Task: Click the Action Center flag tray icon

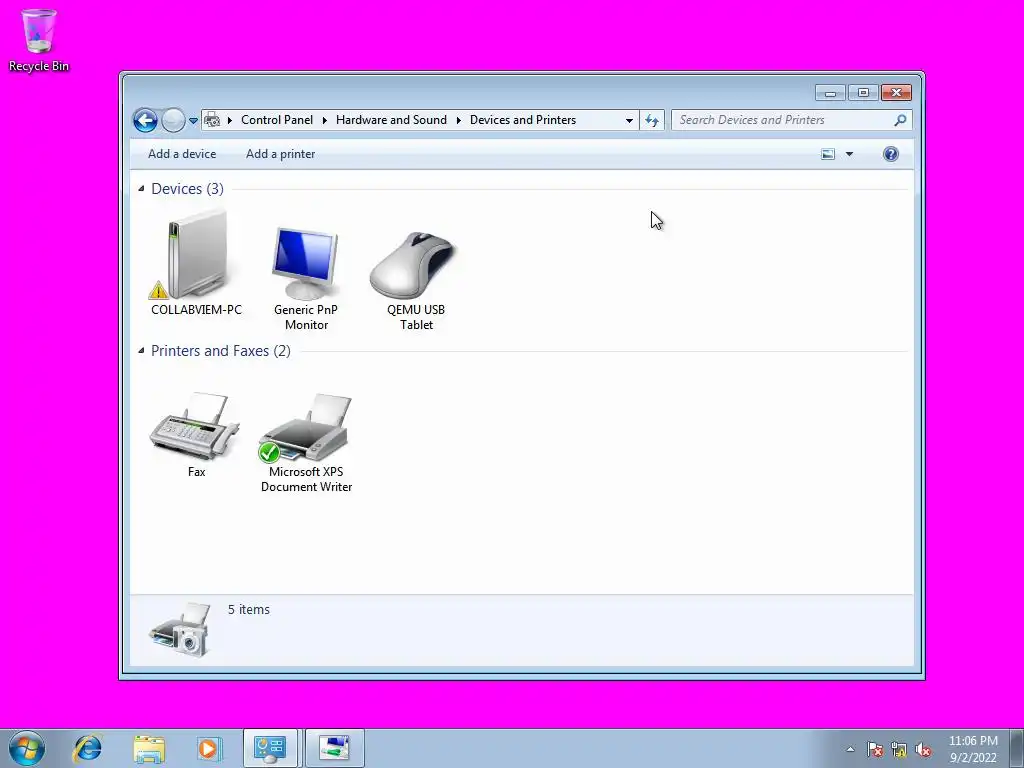Action: [x=874, y=749]
